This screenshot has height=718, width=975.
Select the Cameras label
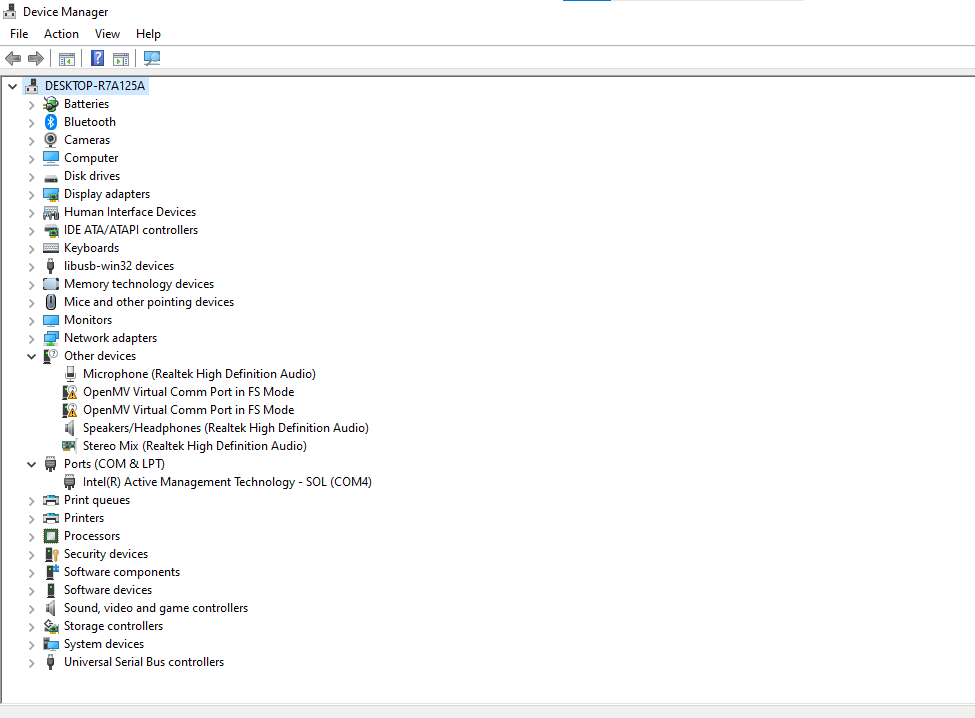point(86,140)
